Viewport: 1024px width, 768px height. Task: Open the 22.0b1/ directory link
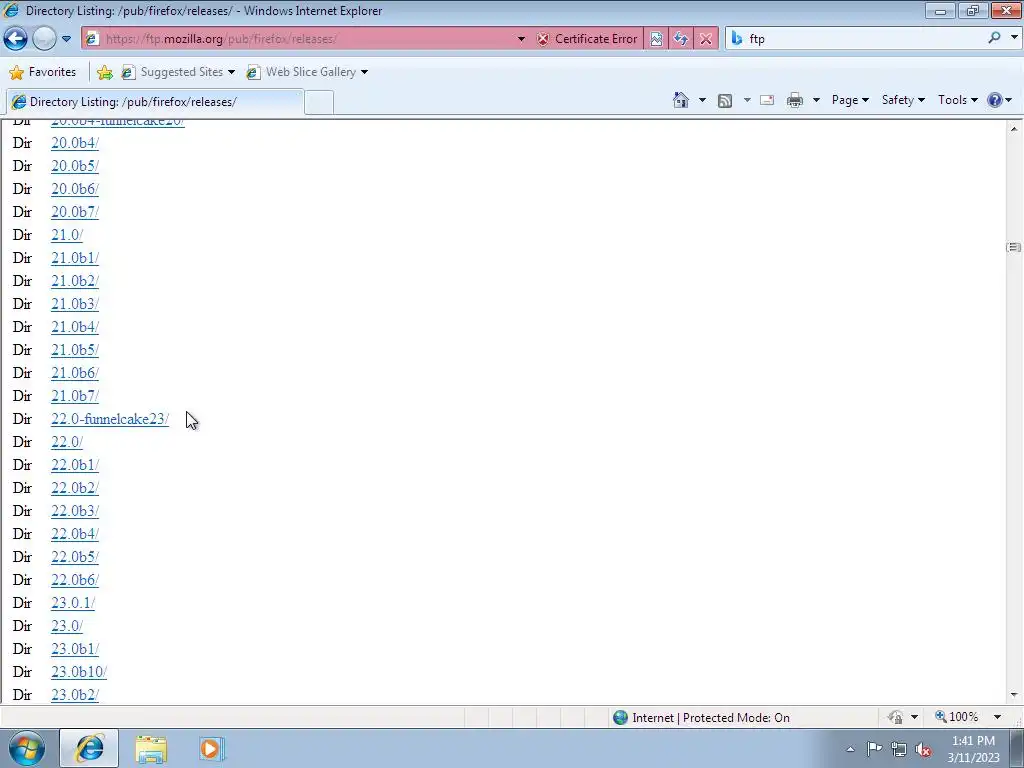click(75, 465)
